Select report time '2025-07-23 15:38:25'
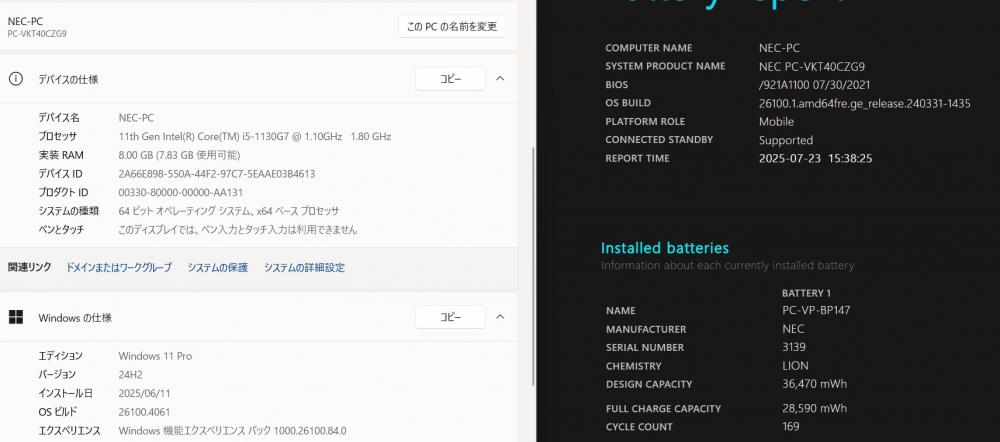This screenshot has height=442, width=1000. pyautogui.click(x=815, y=158)
